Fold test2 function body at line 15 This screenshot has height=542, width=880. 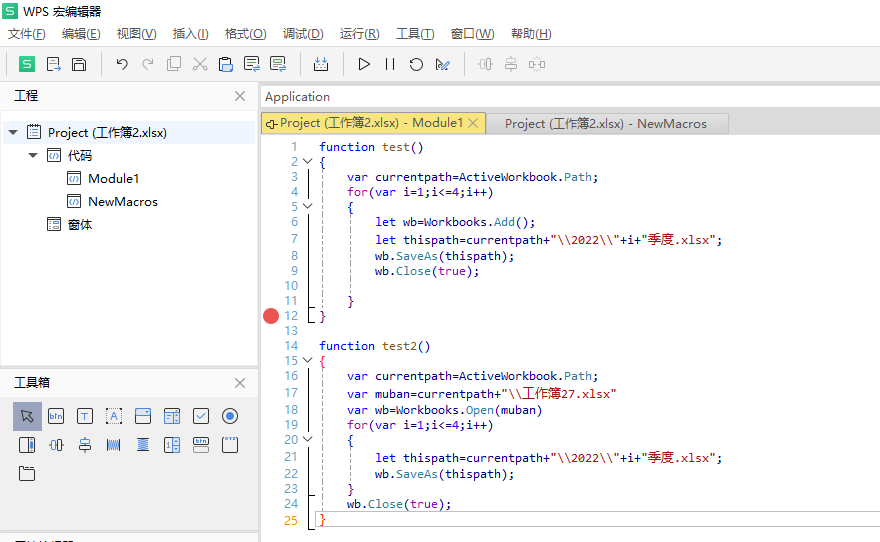(308, 360)
